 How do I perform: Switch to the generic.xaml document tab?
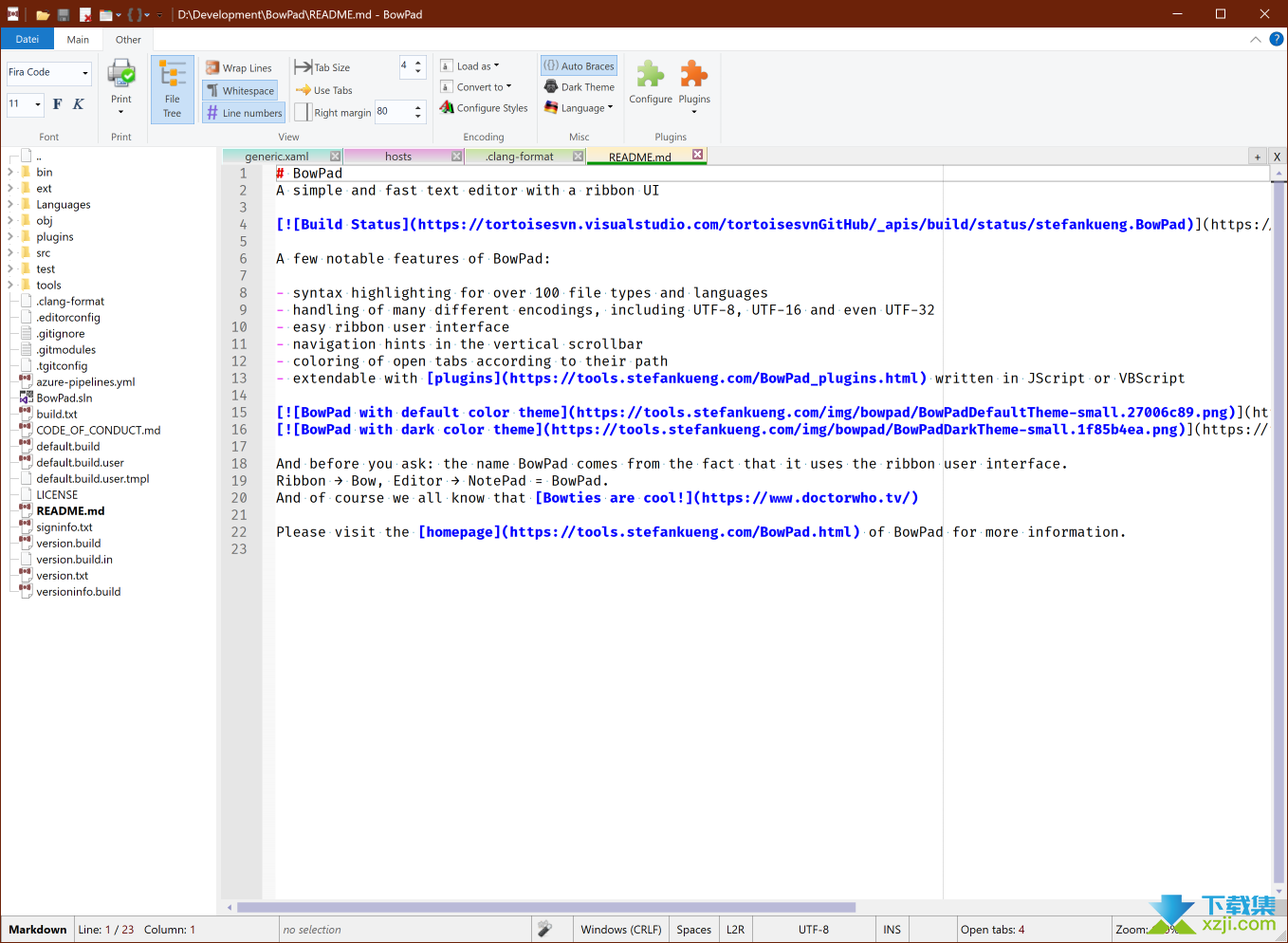(276, 157)
